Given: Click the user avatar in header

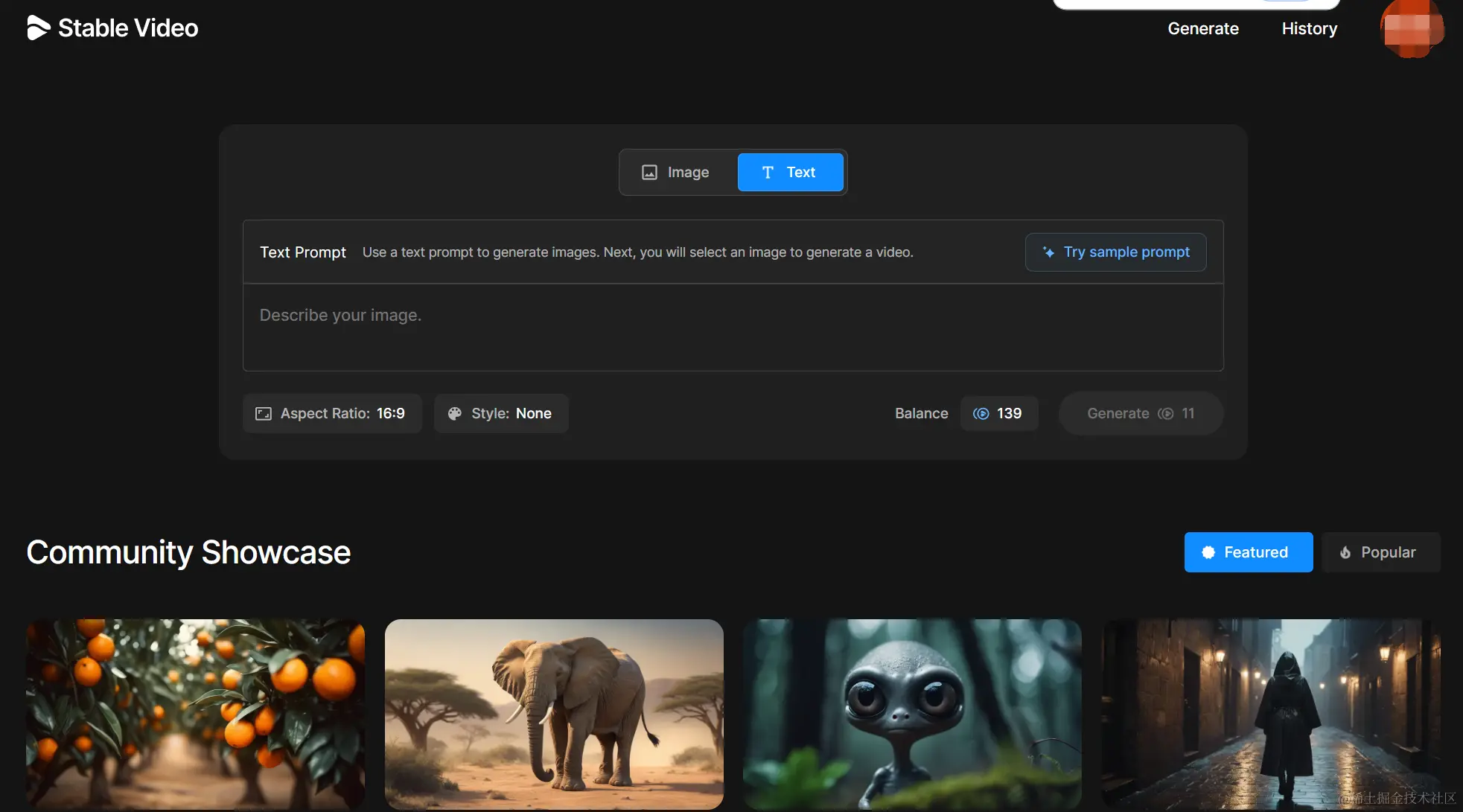Looking at the screenshot, I should pos(1412,29).
